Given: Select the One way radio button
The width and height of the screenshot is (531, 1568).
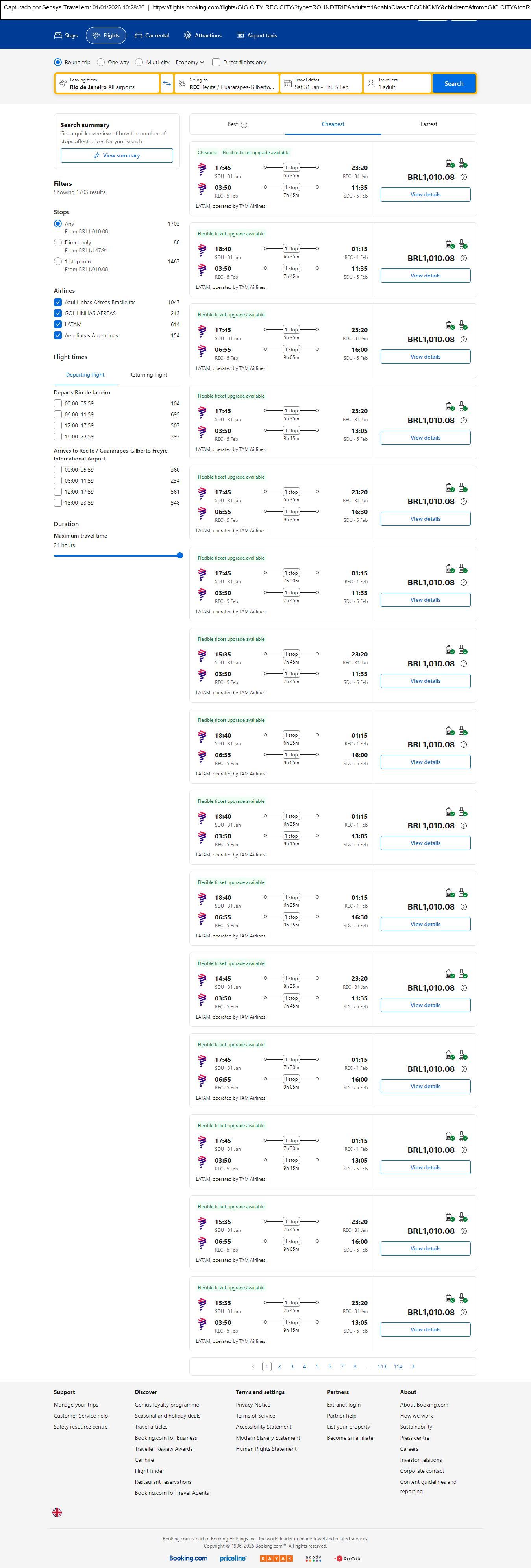Looking at the screenshot, I should (x=100, y=62).
